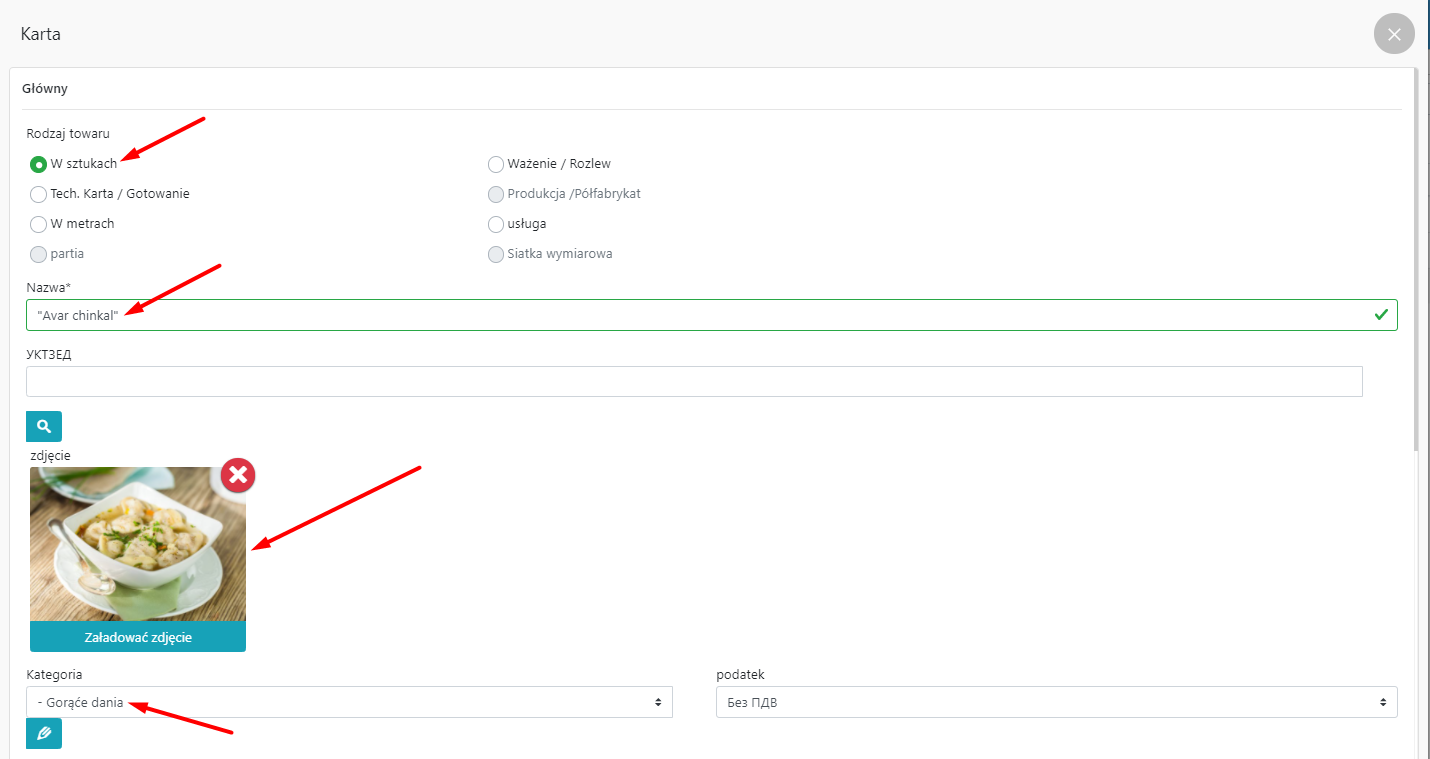Viewport: 1430px width, 759px height.
Task: Click the УКТЗЕД search magnifier icon
Action: [44, 426]
